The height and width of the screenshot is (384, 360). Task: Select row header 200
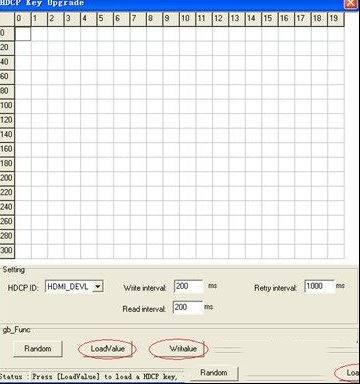(7, 179)
